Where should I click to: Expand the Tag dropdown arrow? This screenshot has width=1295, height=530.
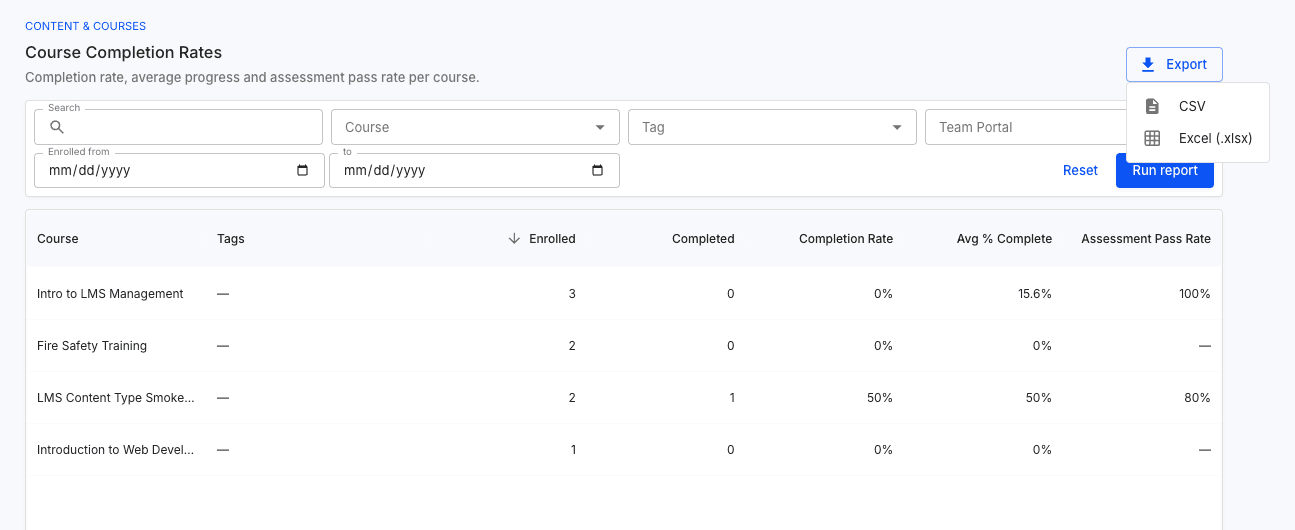click(896, 127)
